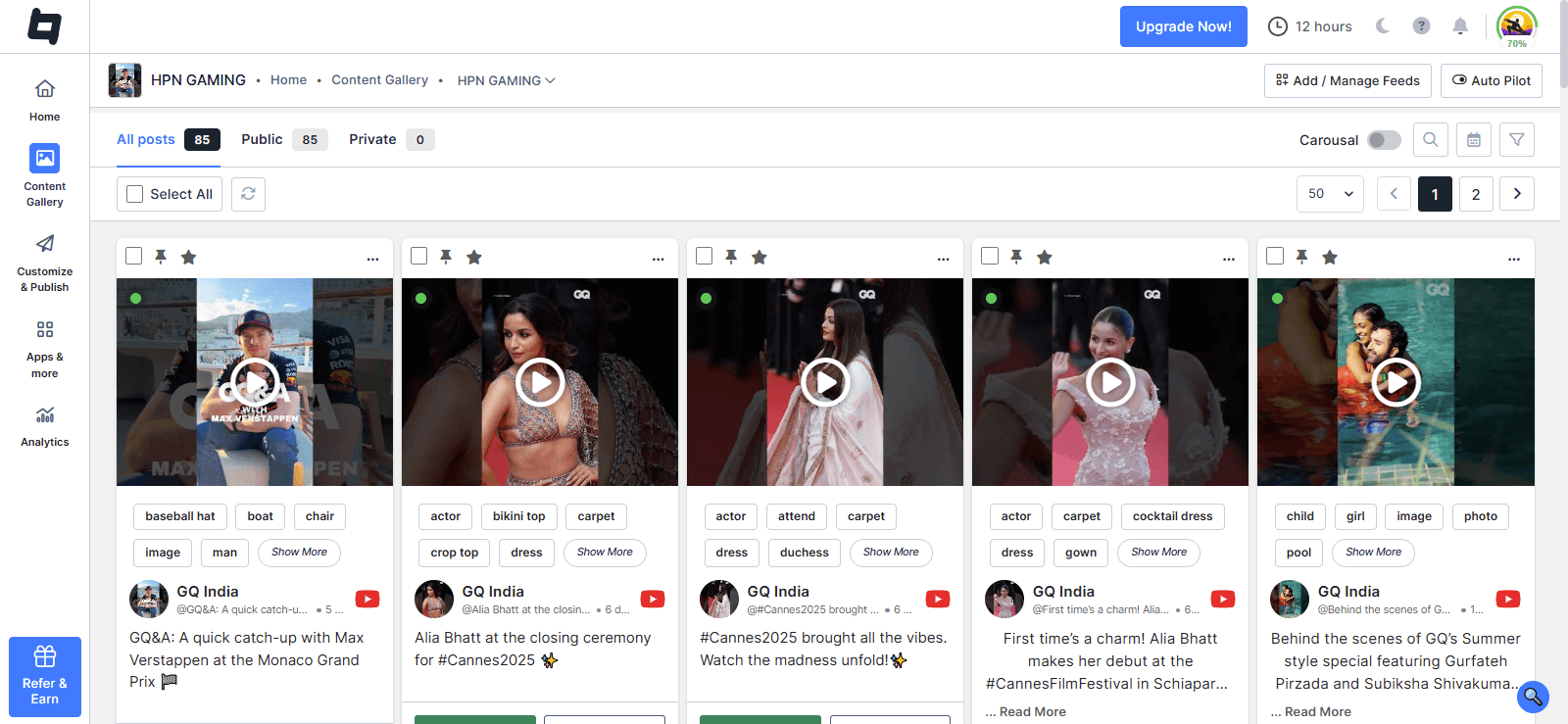Click the 'cocktail dress' tag

(1172, 516)
